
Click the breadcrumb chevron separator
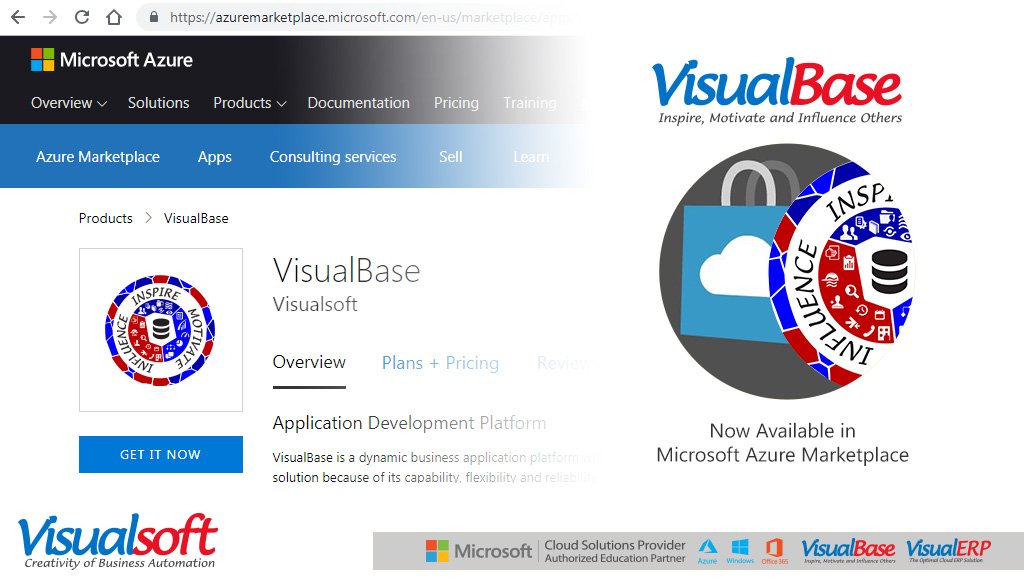(148, 217)
